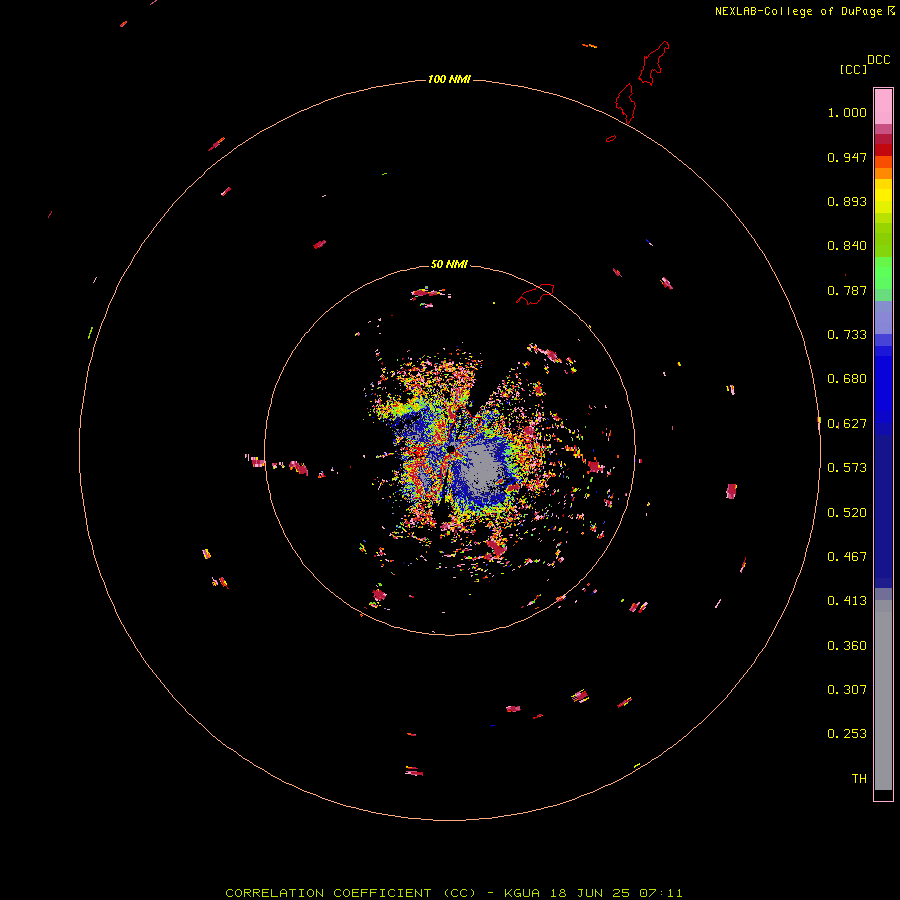Select the 0.680 scale value

847,379
